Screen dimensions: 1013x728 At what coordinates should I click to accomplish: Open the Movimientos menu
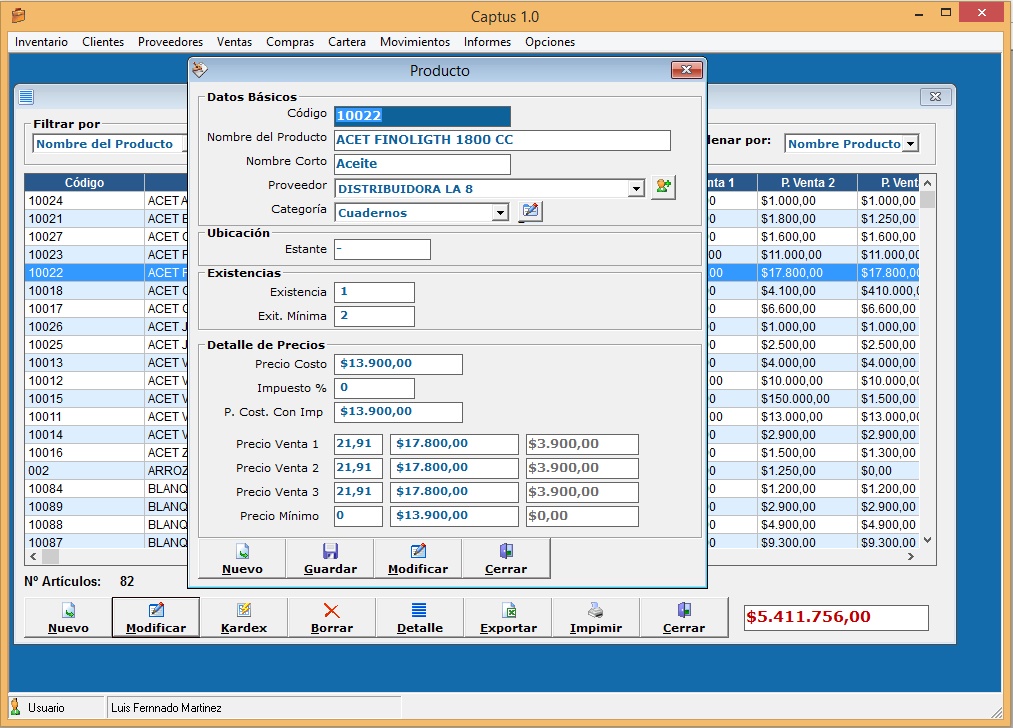pyautogui.click(x=415, y=42)
